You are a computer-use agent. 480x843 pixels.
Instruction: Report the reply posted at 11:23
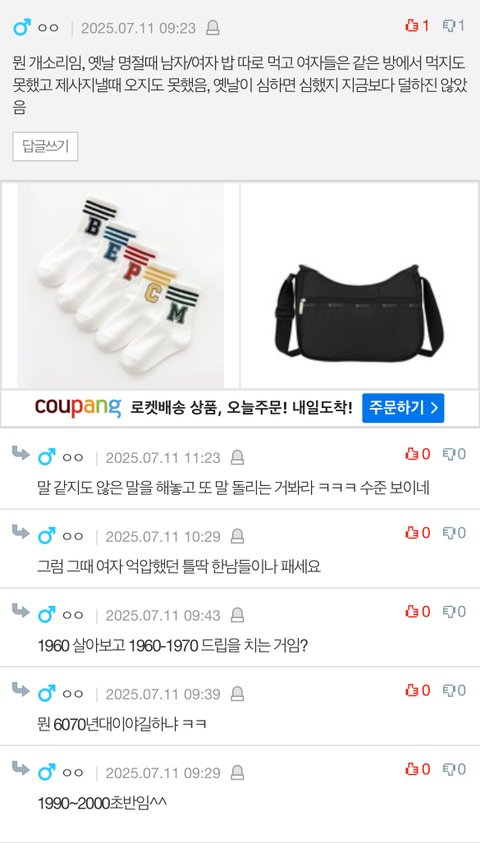pyautogui.click(x=237, y=458)
